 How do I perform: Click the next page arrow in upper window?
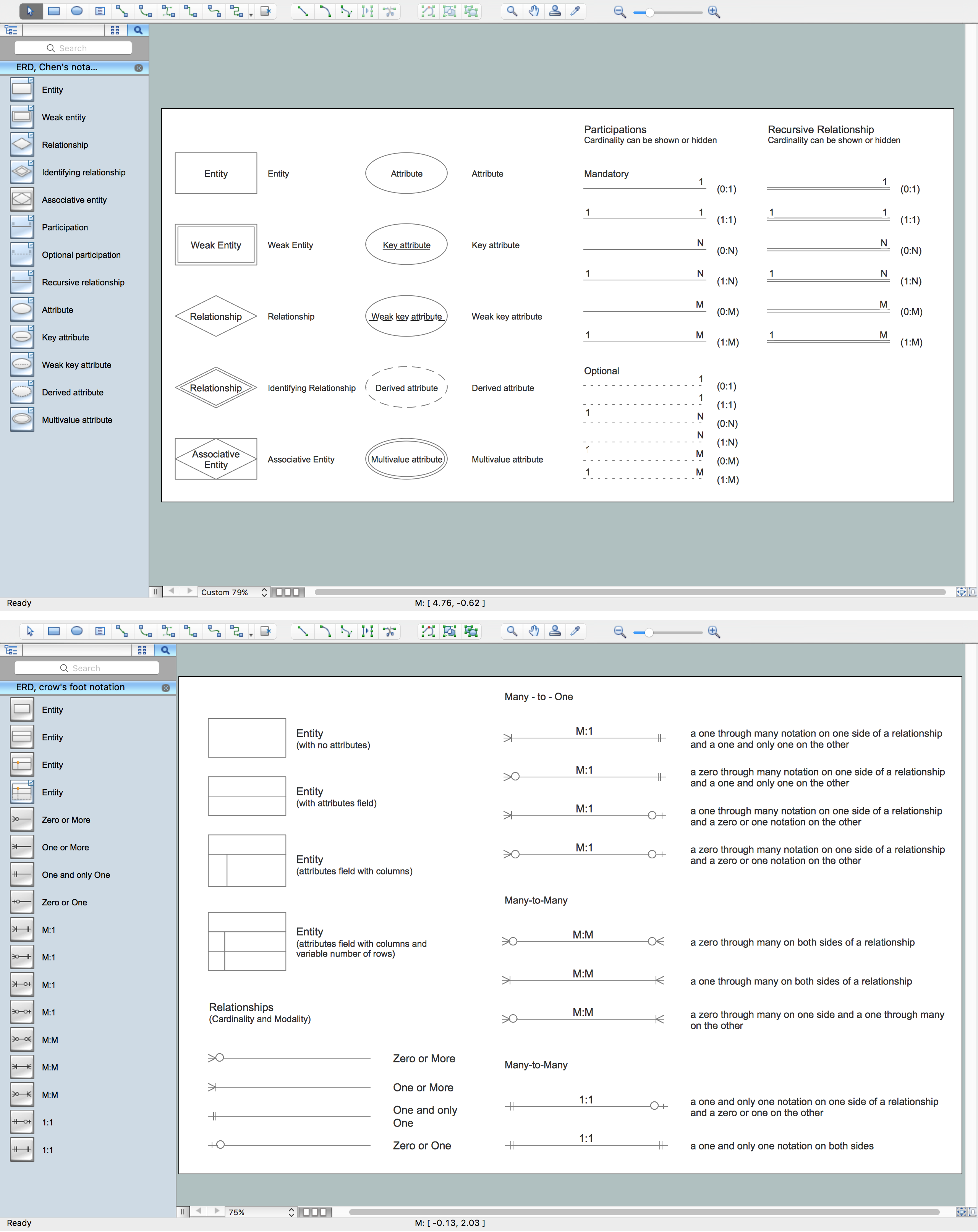click(190, 591)
